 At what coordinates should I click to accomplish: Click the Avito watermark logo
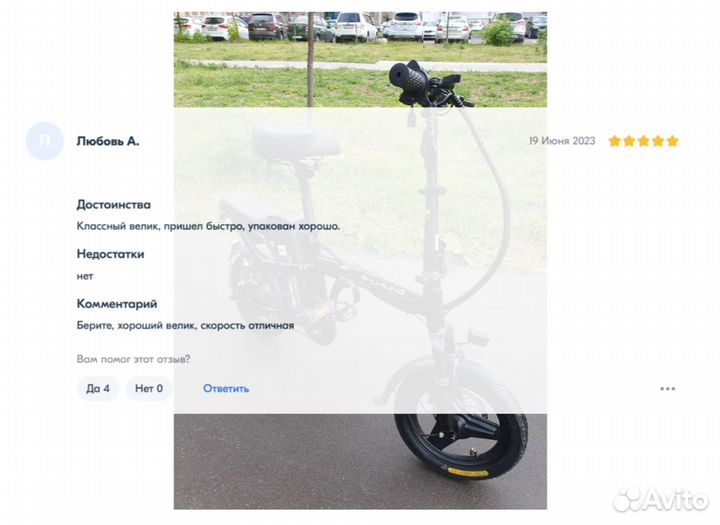coord(661,499)
